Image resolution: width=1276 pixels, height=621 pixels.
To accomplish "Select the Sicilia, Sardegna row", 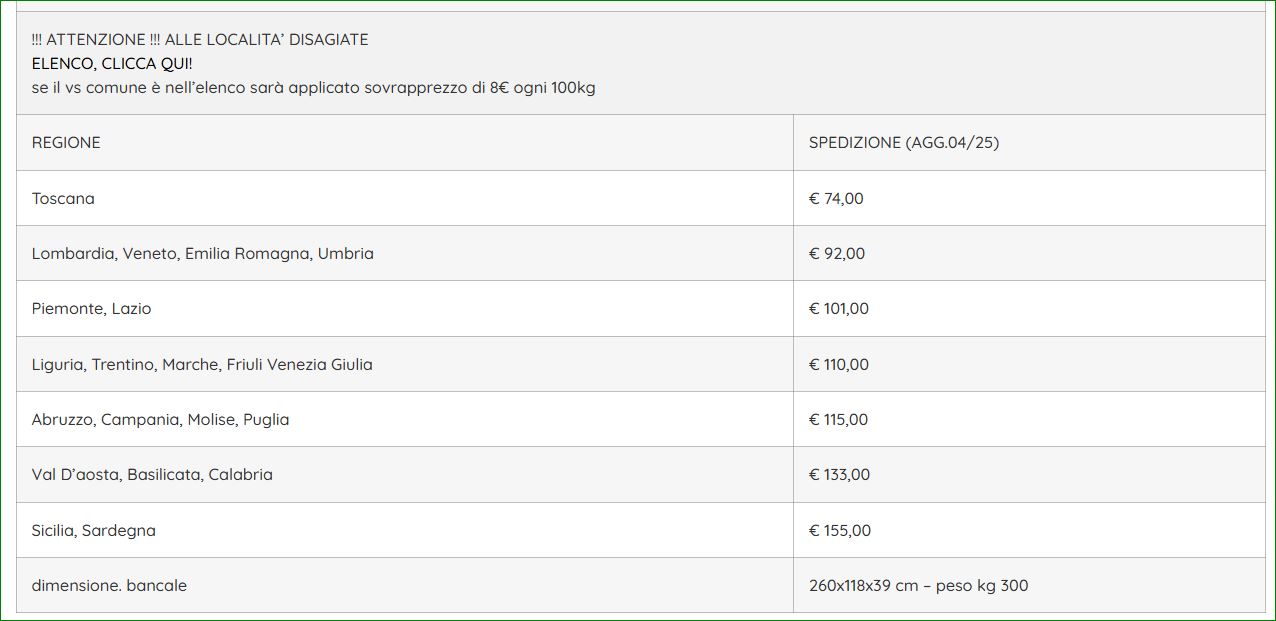I will coord(640,530).
